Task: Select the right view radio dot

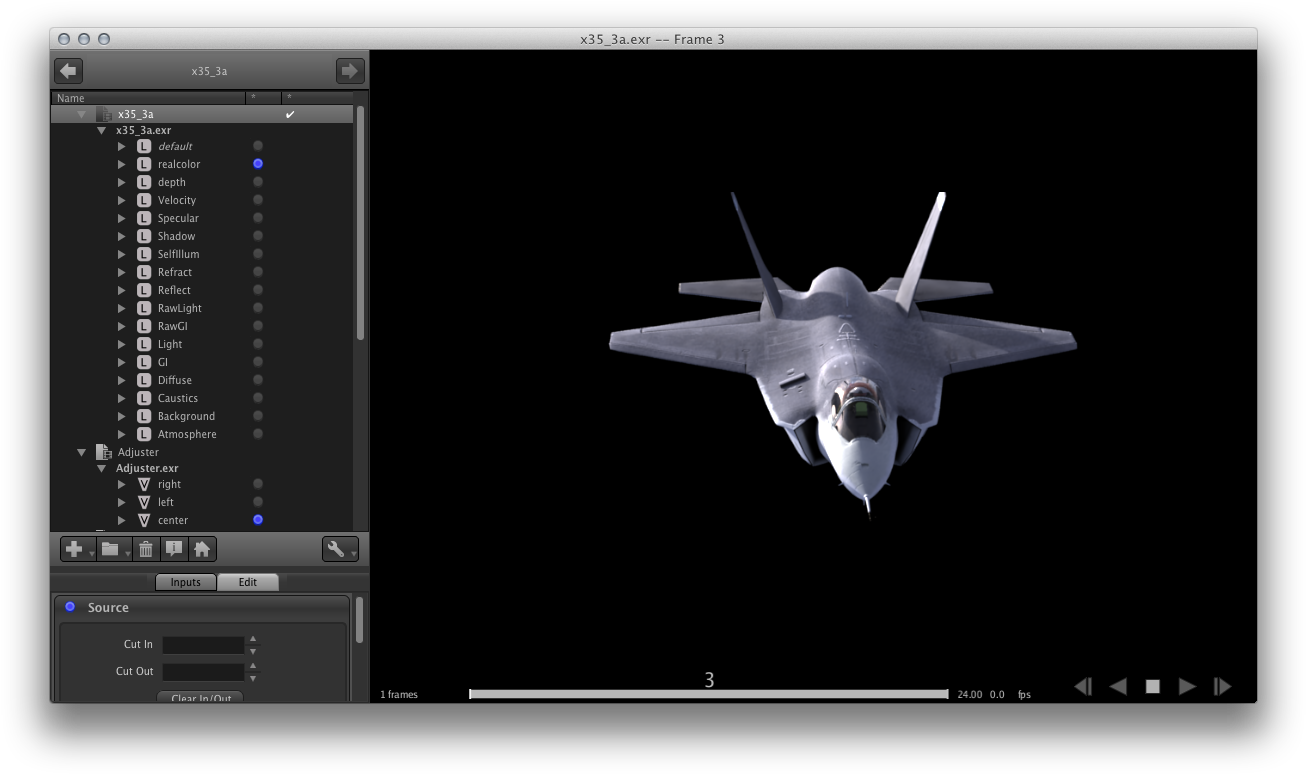Action: point(258,484)
